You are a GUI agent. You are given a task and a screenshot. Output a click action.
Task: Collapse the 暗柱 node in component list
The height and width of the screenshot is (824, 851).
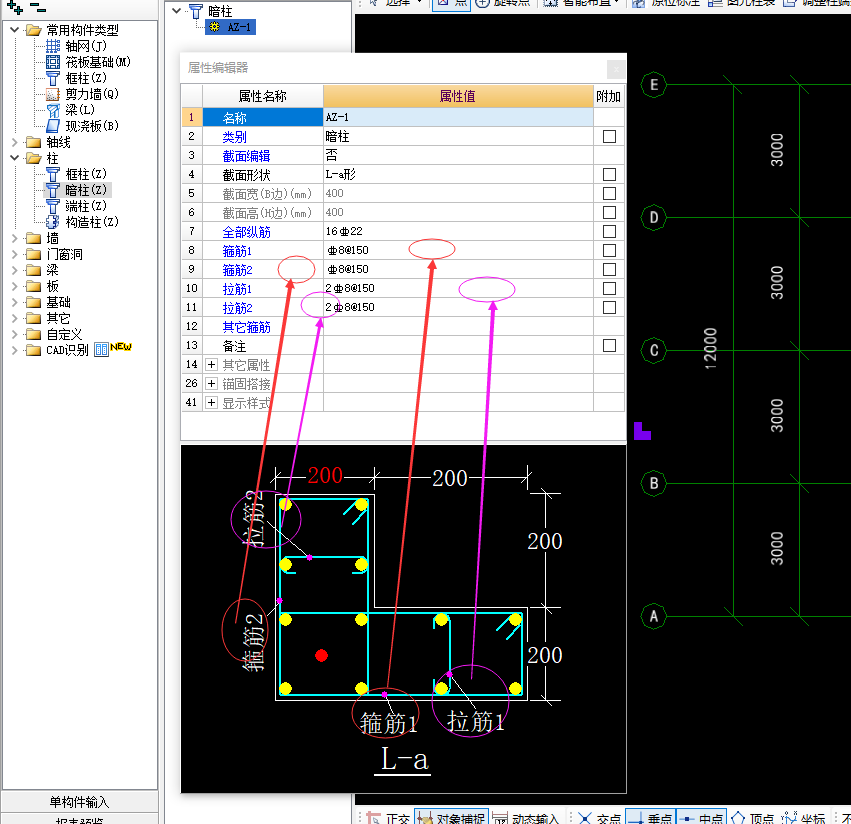coord(176,10)
